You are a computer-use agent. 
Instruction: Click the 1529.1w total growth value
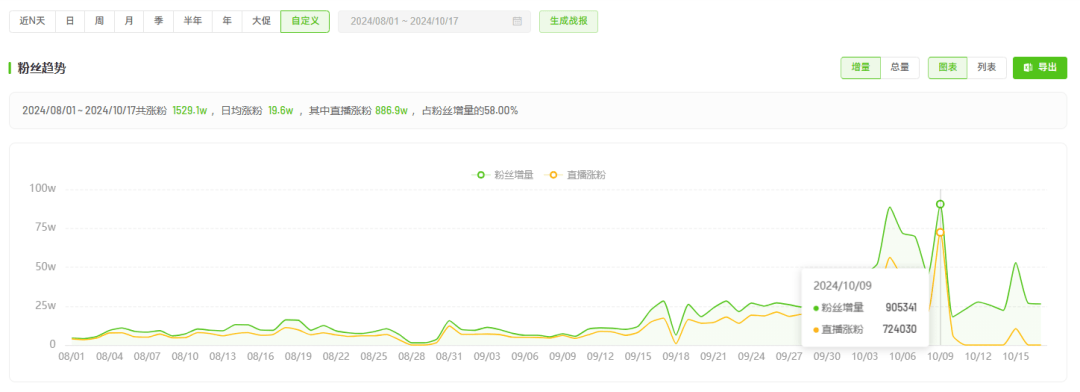pos(190,110)
